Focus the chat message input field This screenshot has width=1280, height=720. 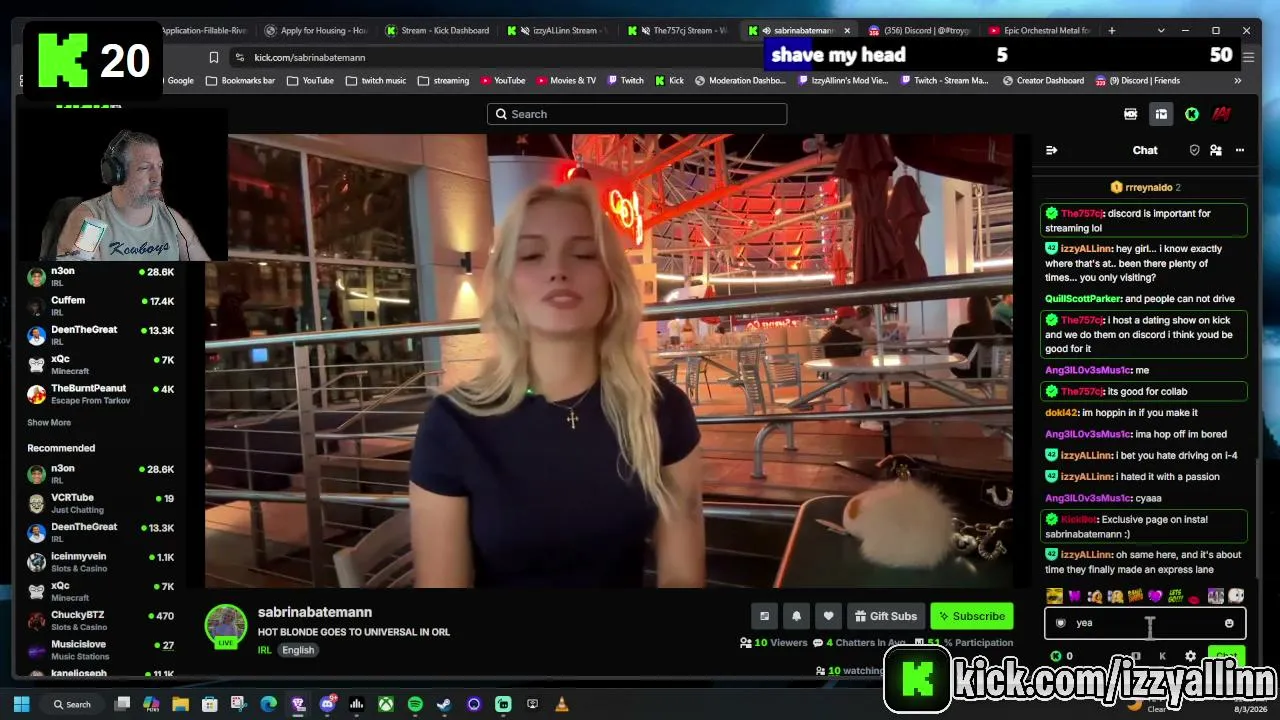[1145, 623]
